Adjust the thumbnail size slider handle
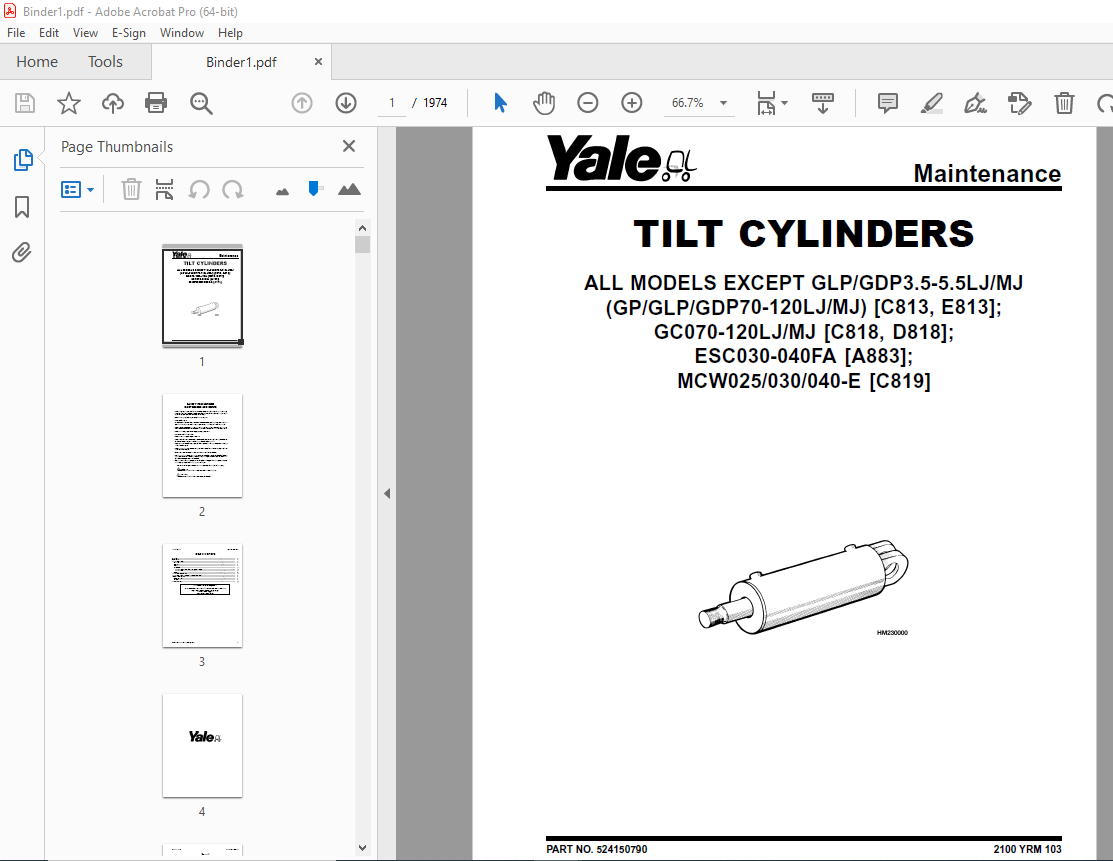 314,188
